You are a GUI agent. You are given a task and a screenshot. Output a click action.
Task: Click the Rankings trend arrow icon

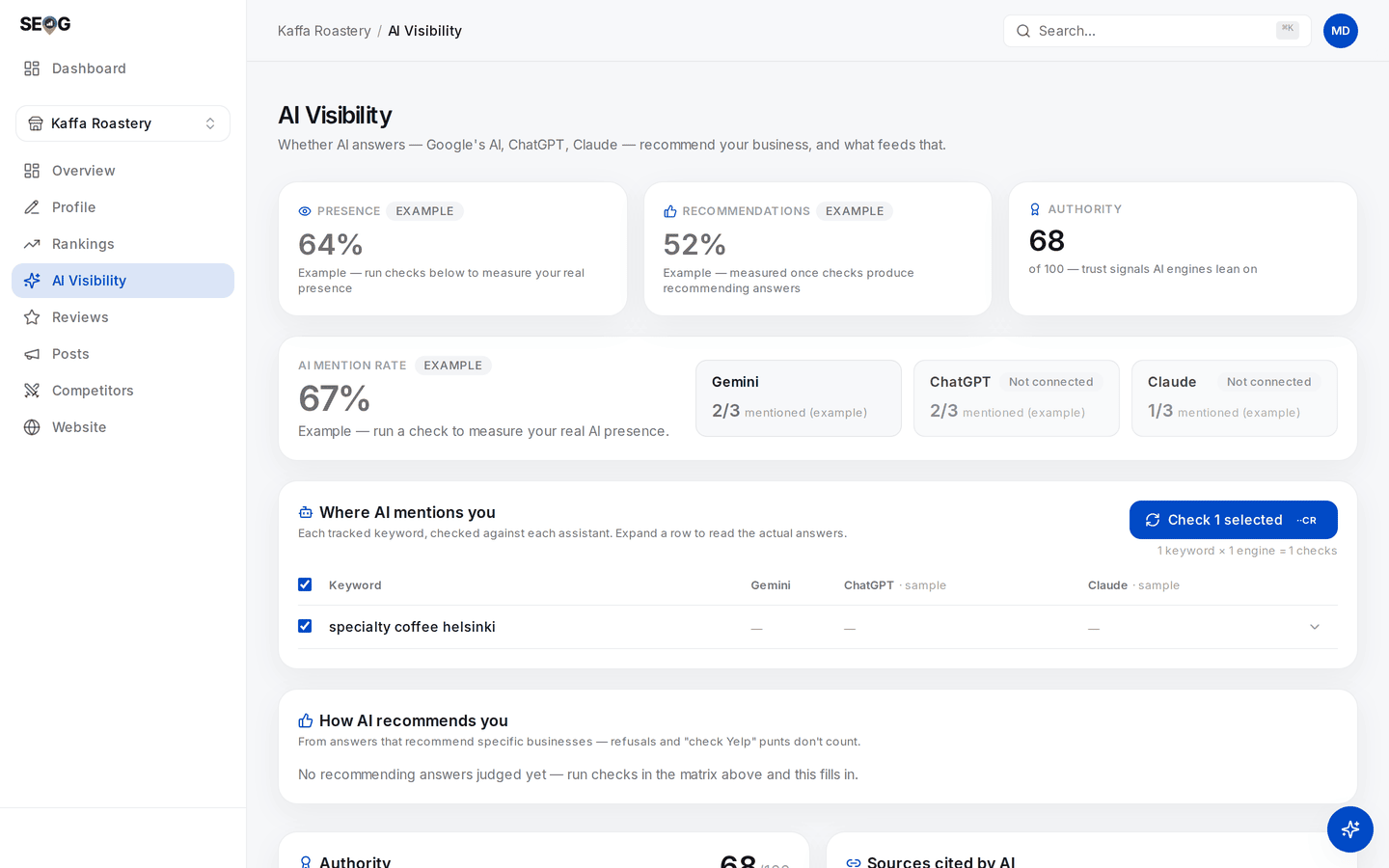click(x=32, y=244)
